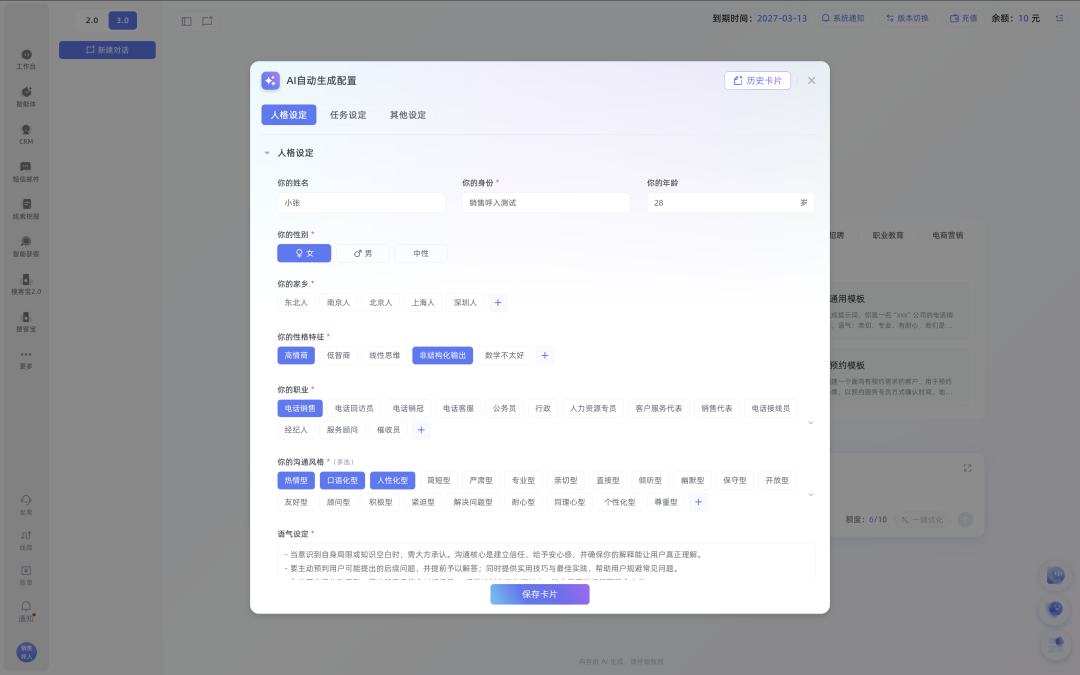Open 线索挖掘 in the sidebar

point(26,209)
